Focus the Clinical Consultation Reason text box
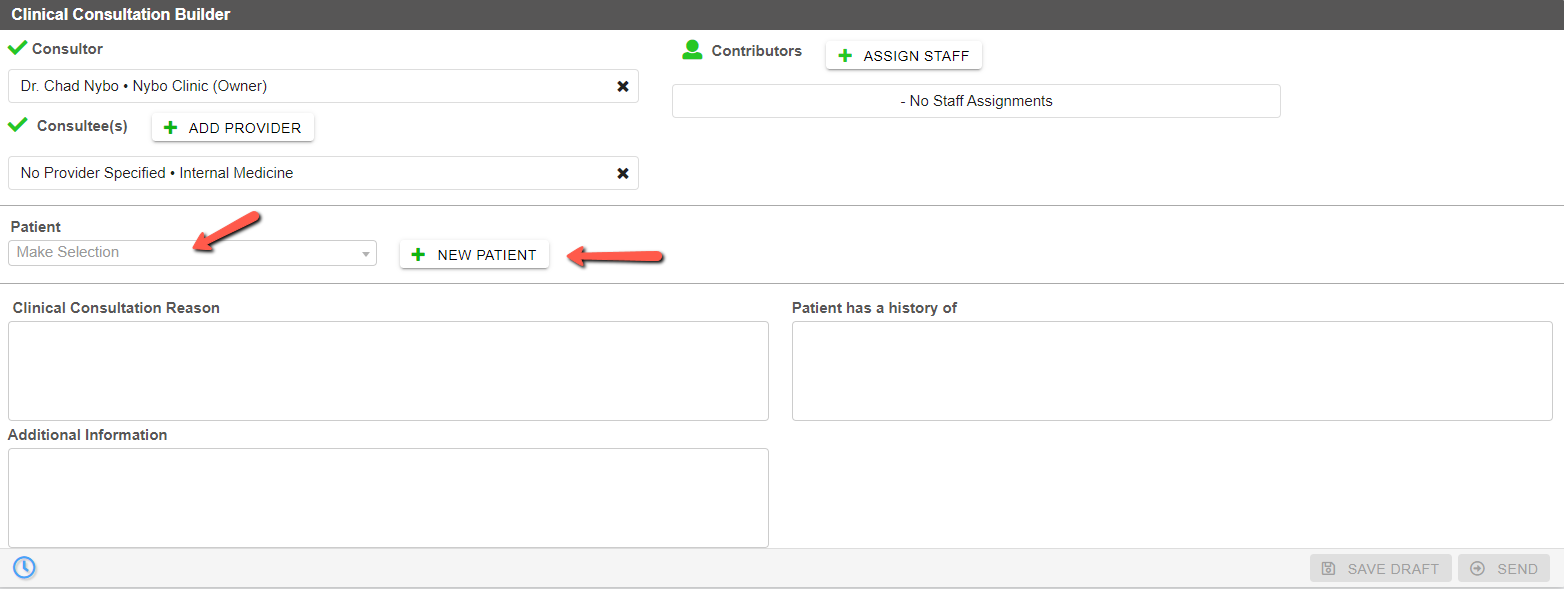 [388, 371]
